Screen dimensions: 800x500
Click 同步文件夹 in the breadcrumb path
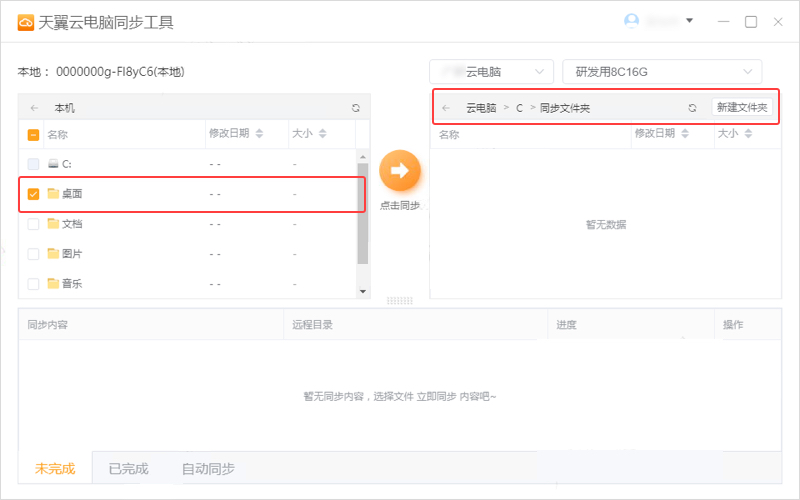(x=565, y=108)
